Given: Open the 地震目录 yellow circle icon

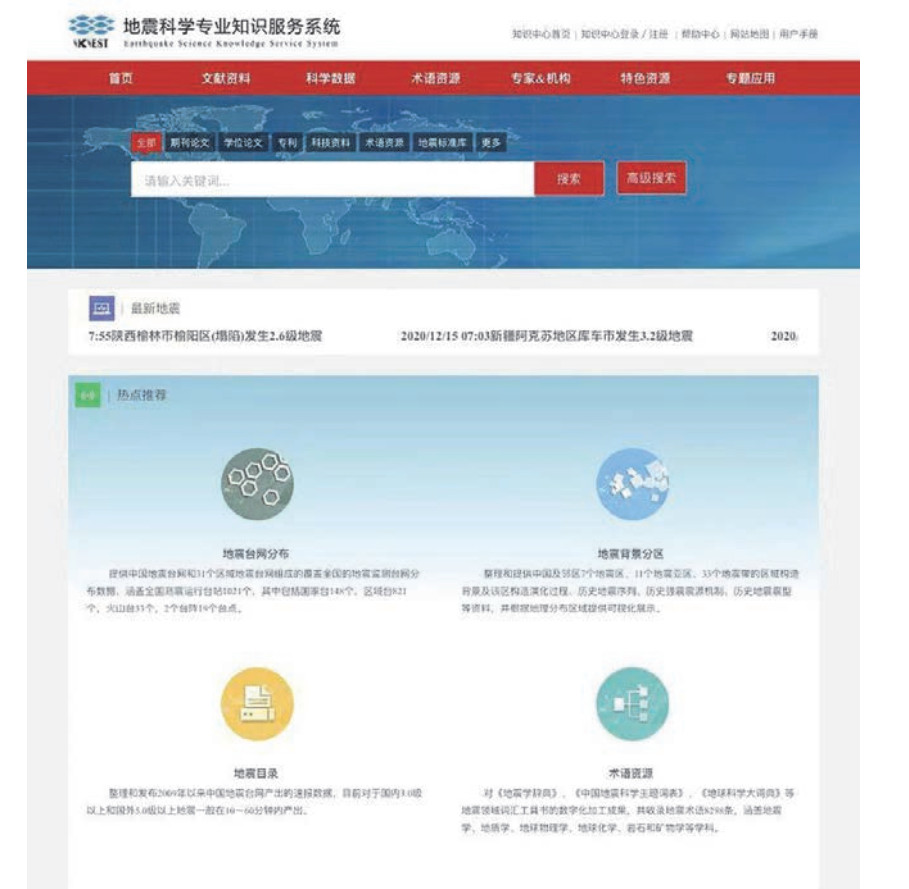Looking at the screenshot, I should click(257, 704).
